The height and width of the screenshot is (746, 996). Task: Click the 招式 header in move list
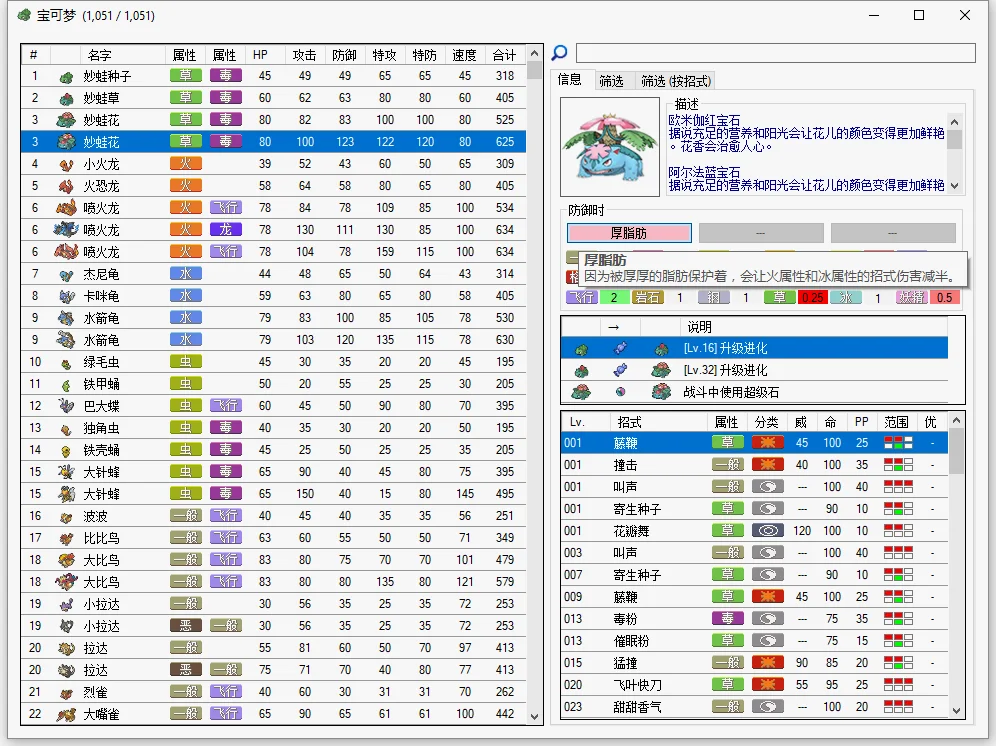[x=657, y=422]
